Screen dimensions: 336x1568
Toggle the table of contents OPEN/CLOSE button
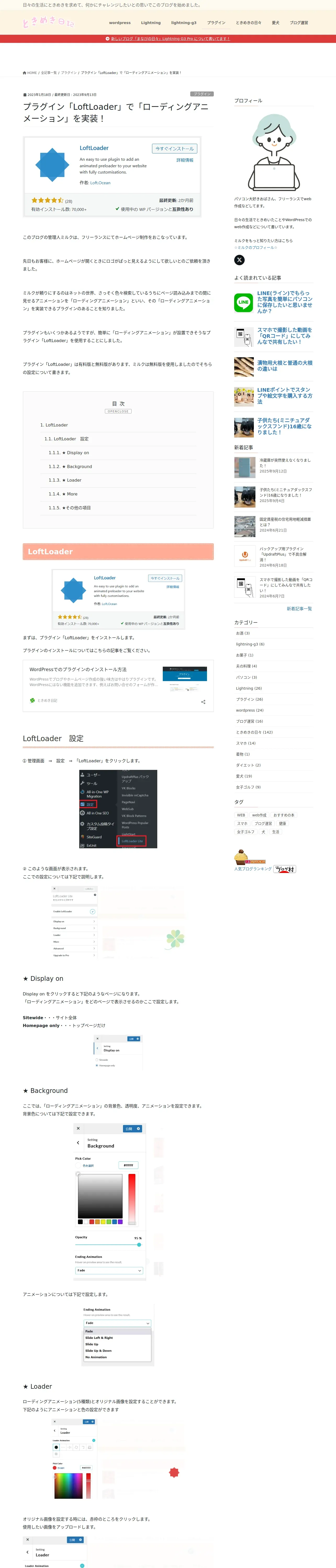click(x=118, y=412)
